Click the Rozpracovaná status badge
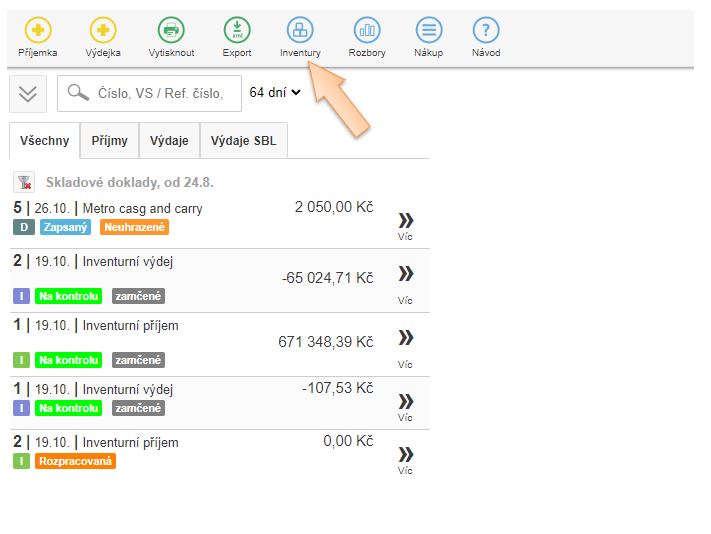This screenshot has width=711, height=534. pos(75,461)
